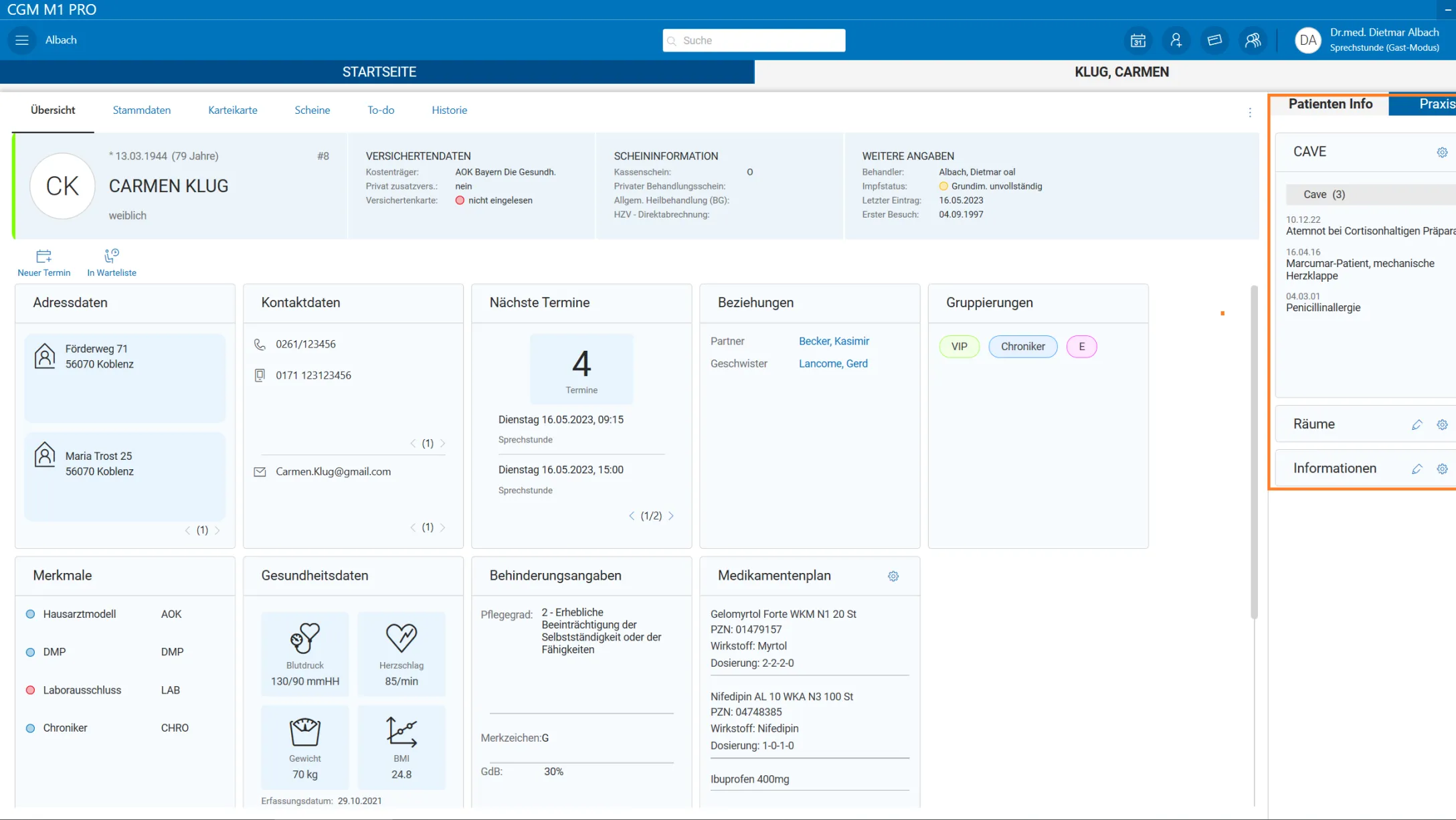Go to previous Adressdaten page
The image size is (1456, 820).
(x=187, y=530)
